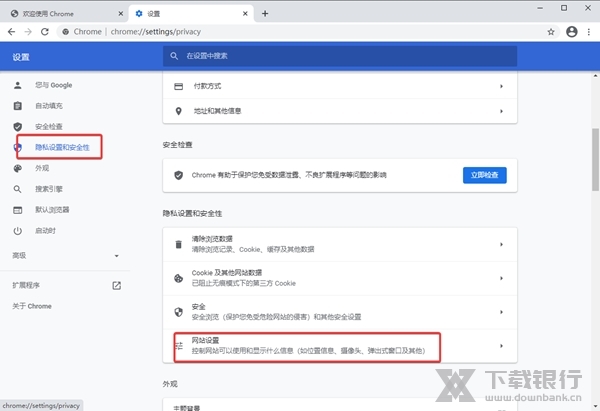
Task: Bookmark this page with the star icon
Action: (x=551, y=32)
